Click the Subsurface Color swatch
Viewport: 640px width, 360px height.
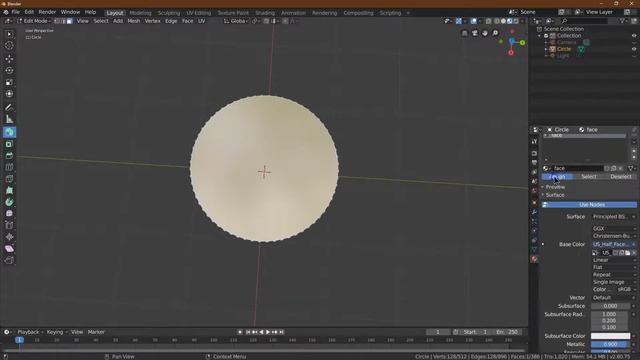(x=611, y=336)
